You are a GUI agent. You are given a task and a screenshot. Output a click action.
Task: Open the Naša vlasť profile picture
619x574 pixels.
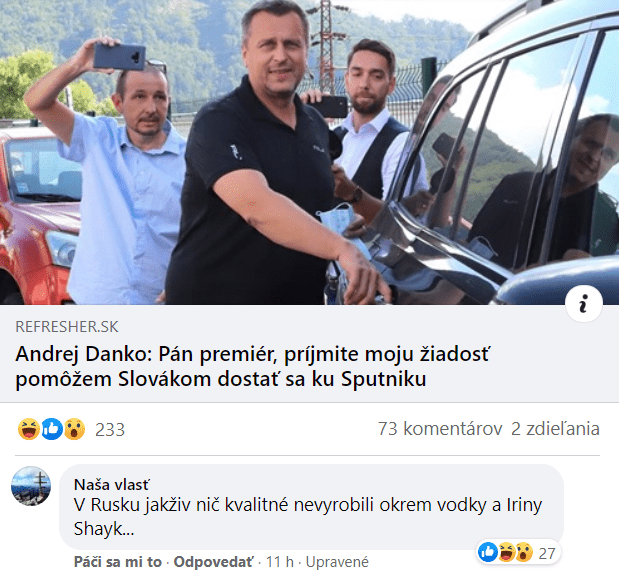pos(31,486)
